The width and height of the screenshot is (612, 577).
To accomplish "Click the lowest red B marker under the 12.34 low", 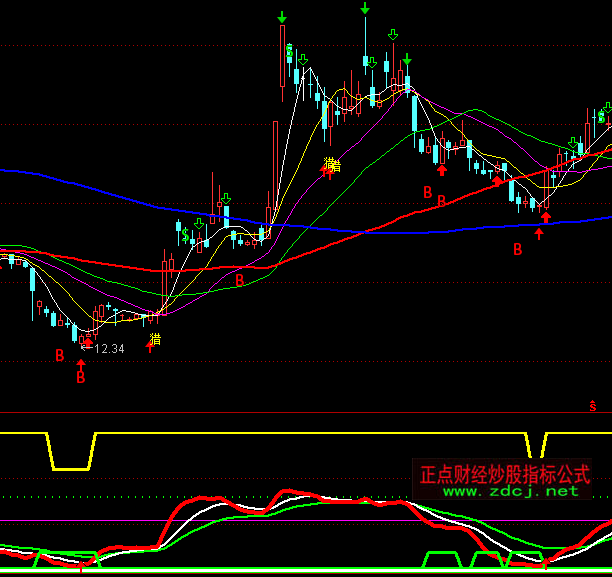I will pos(81,378).
